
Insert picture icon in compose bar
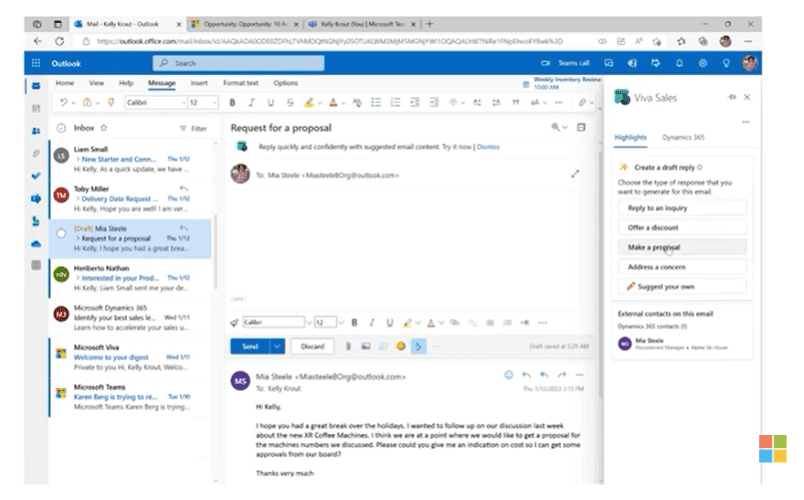pyautogui.click(x=366, y=346)
